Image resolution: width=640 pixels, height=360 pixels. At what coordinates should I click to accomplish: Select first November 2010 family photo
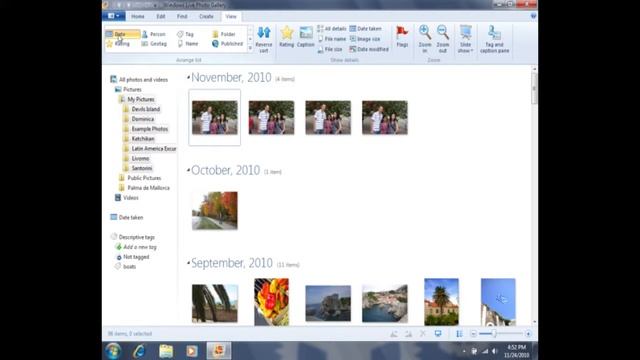(215, 118)
